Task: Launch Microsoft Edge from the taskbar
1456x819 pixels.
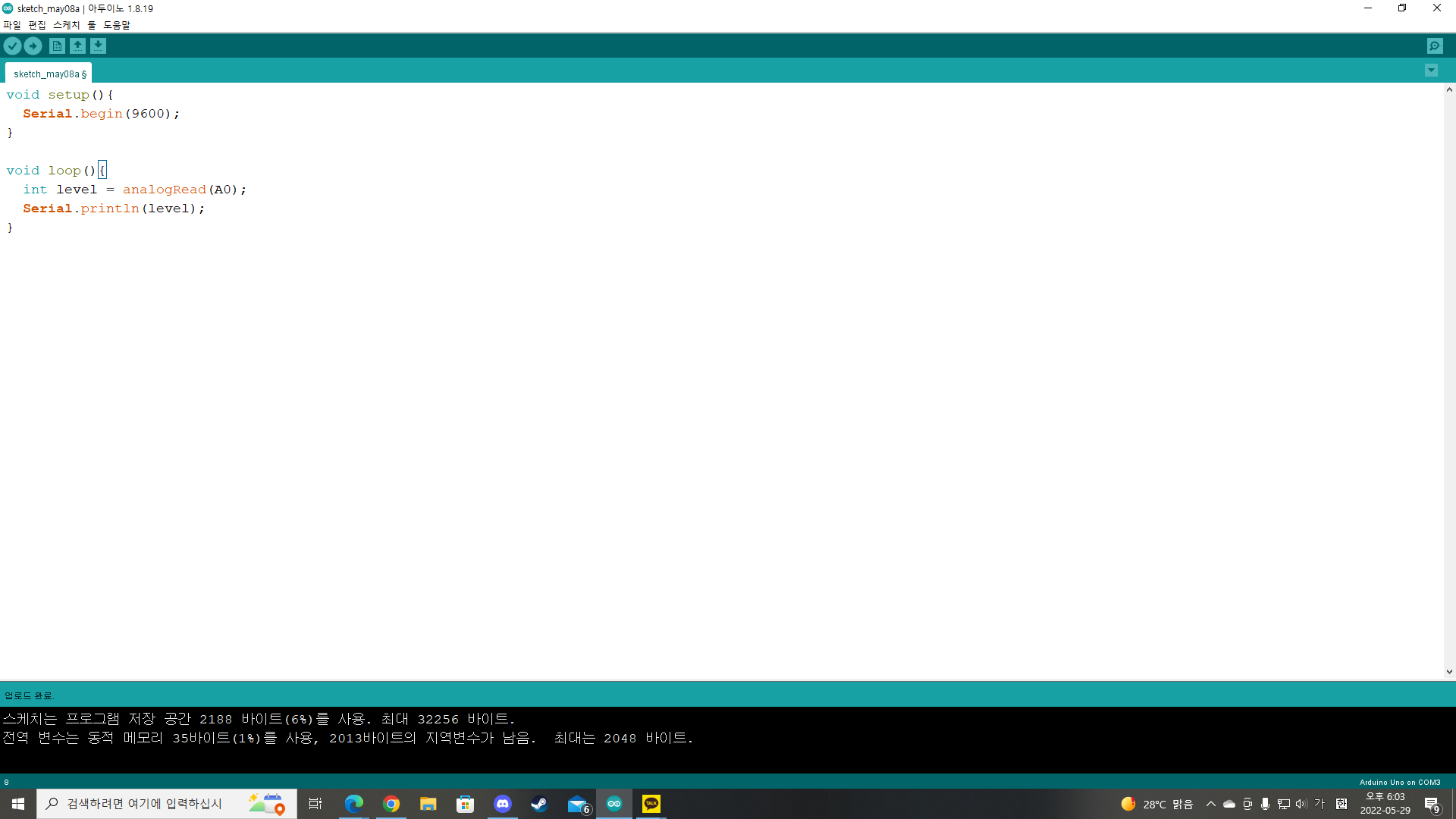Action: 354,804
